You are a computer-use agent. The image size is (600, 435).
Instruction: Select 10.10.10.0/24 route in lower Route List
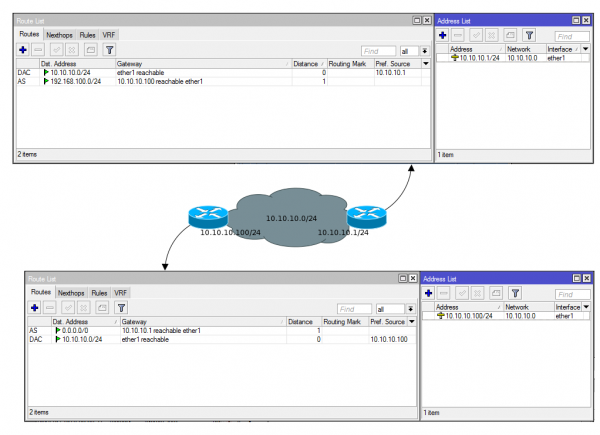pos(222,339)
